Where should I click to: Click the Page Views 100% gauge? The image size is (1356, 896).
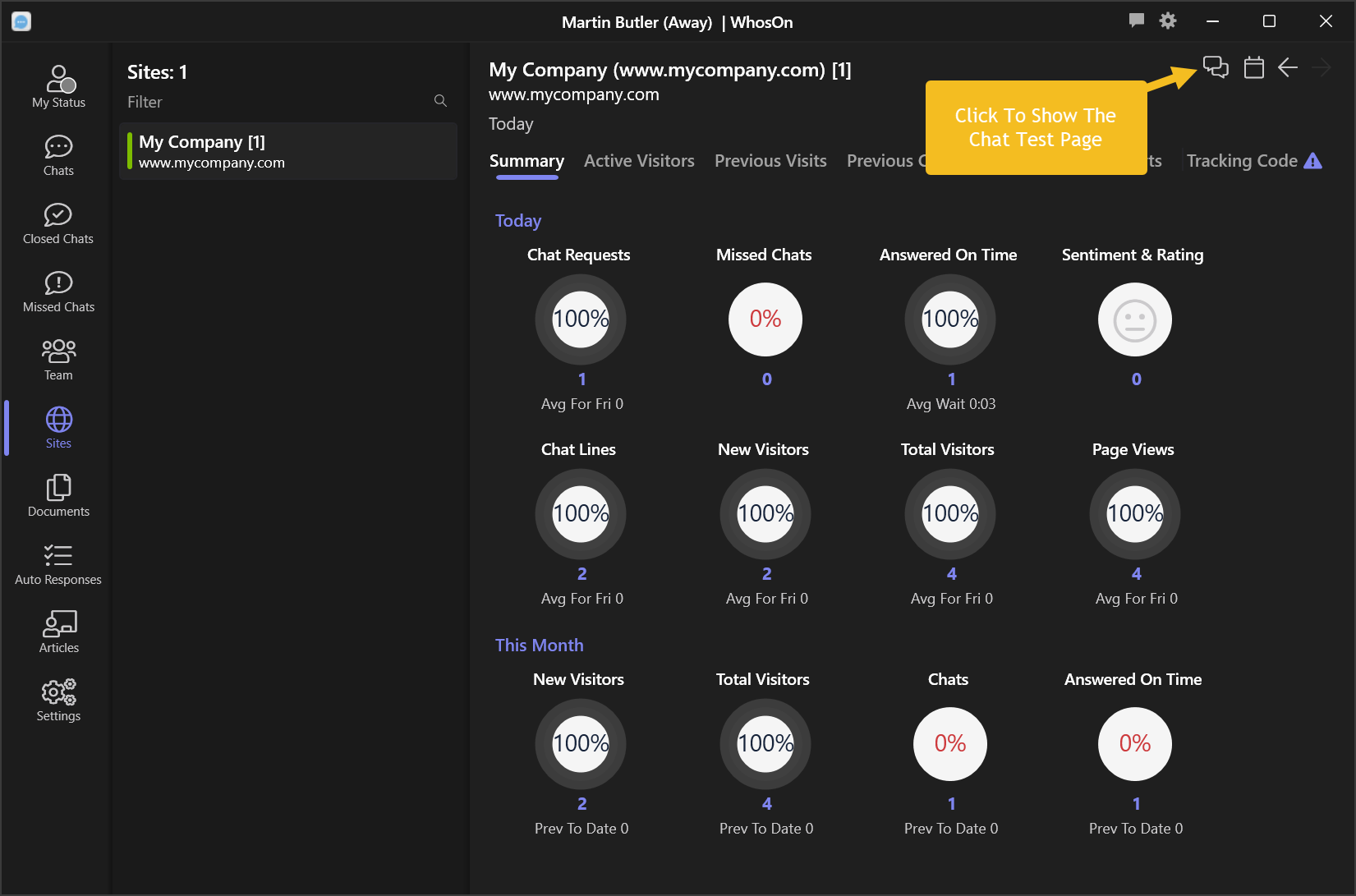(1135, 514)
